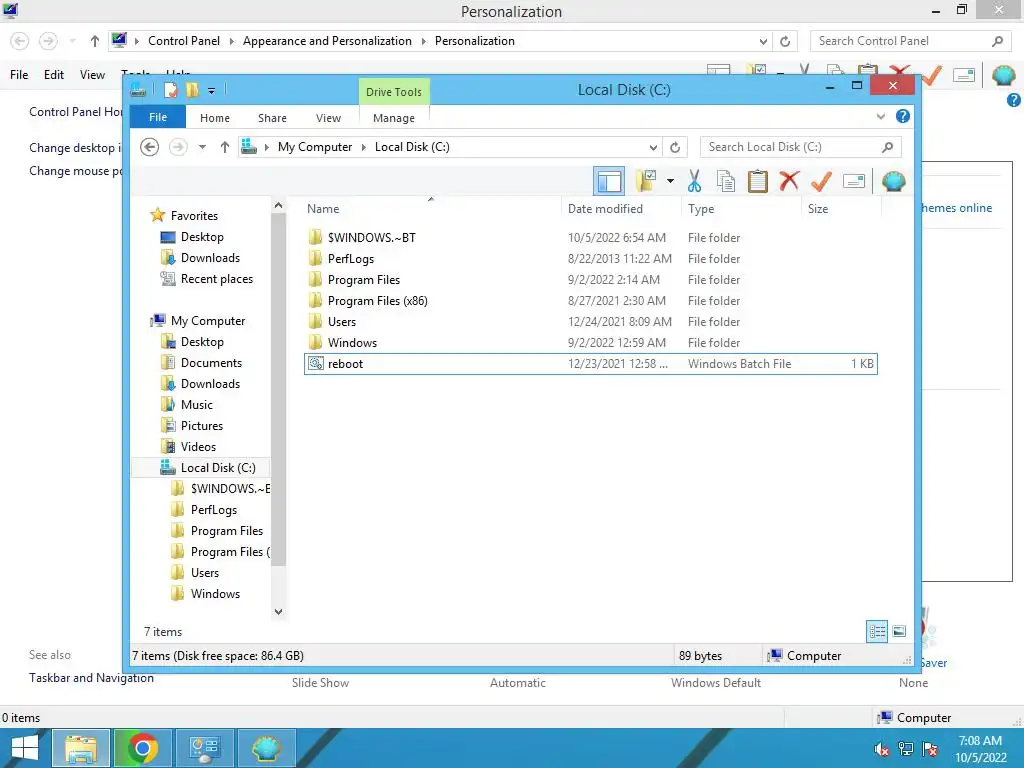Image resolution: width=1024 pixels, height=768 pixels.
Task: Click the drive icon in Local Disk title bar
Action: pos(138,90)
